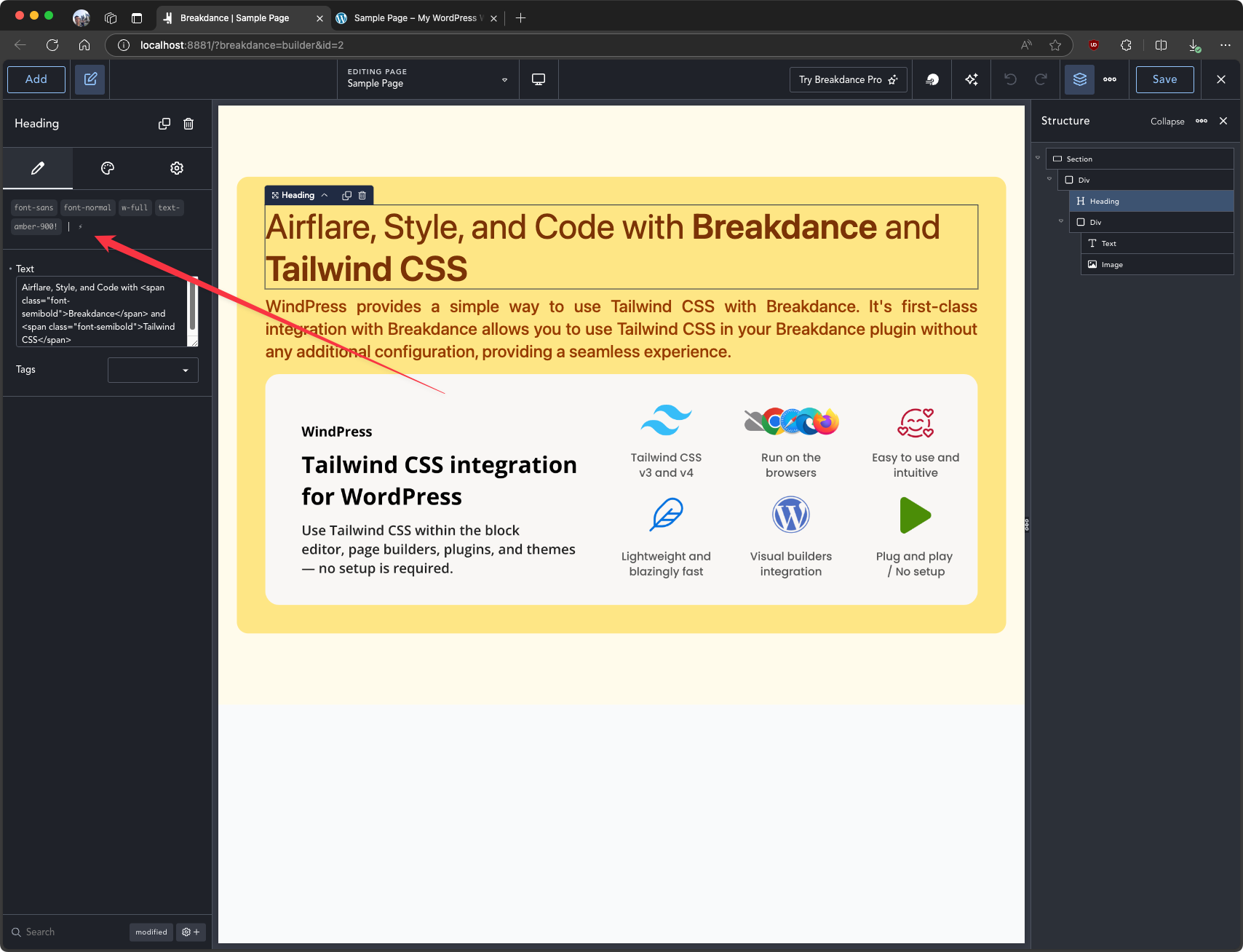
Task: Click the Add element button
Action: (36, 79)
